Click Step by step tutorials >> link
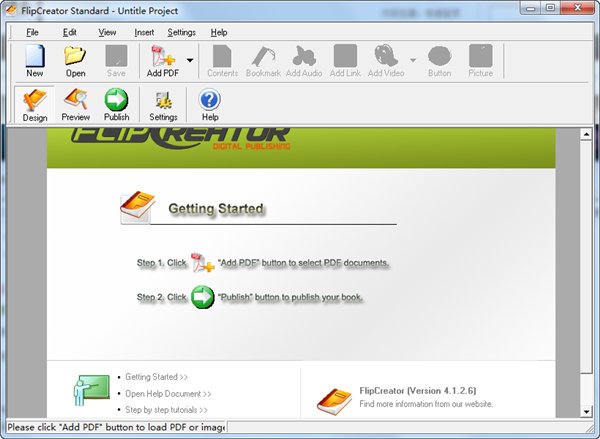The height and width of the screenshot is (439, 600). coord(166,410)
